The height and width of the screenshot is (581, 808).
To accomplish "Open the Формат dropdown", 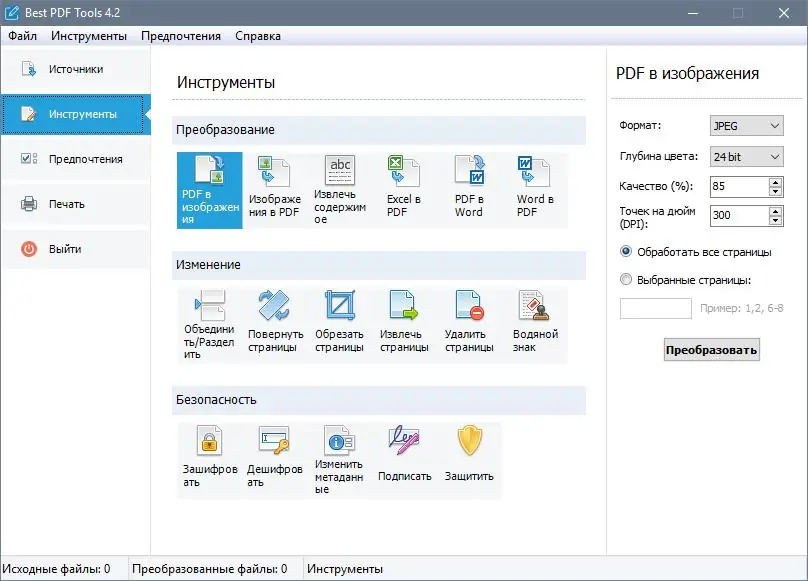I will (x=771, y=125).
